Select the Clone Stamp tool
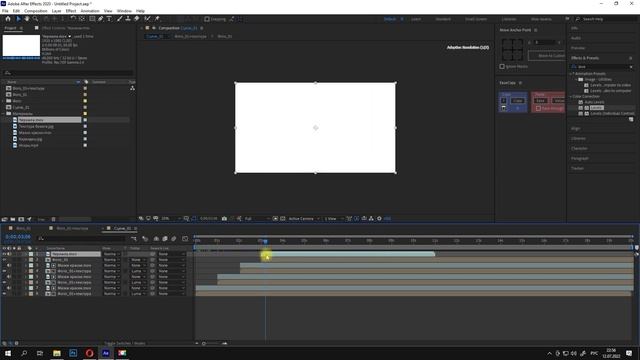This screenshot has height=360, width=640. coord(128,19)
